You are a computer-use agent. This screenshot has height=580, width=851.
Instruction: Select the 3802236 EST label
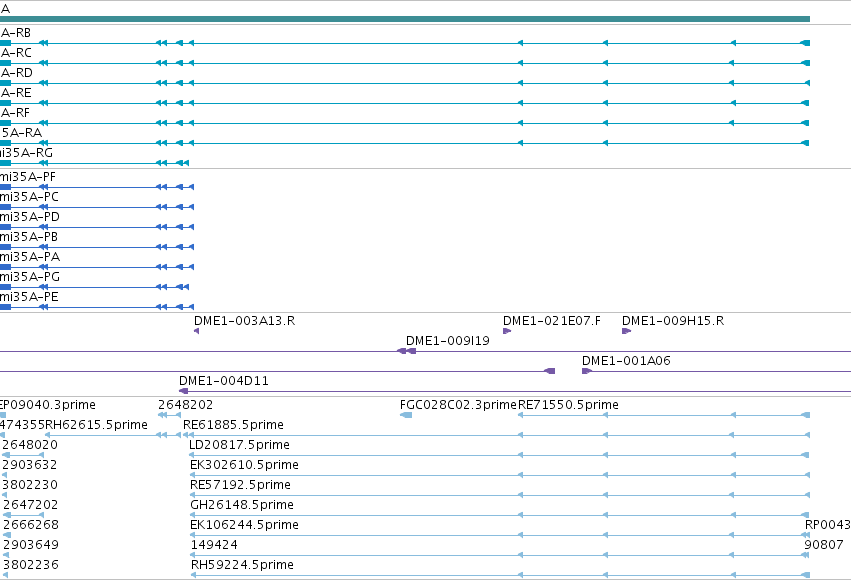click(x=31, y=565)
